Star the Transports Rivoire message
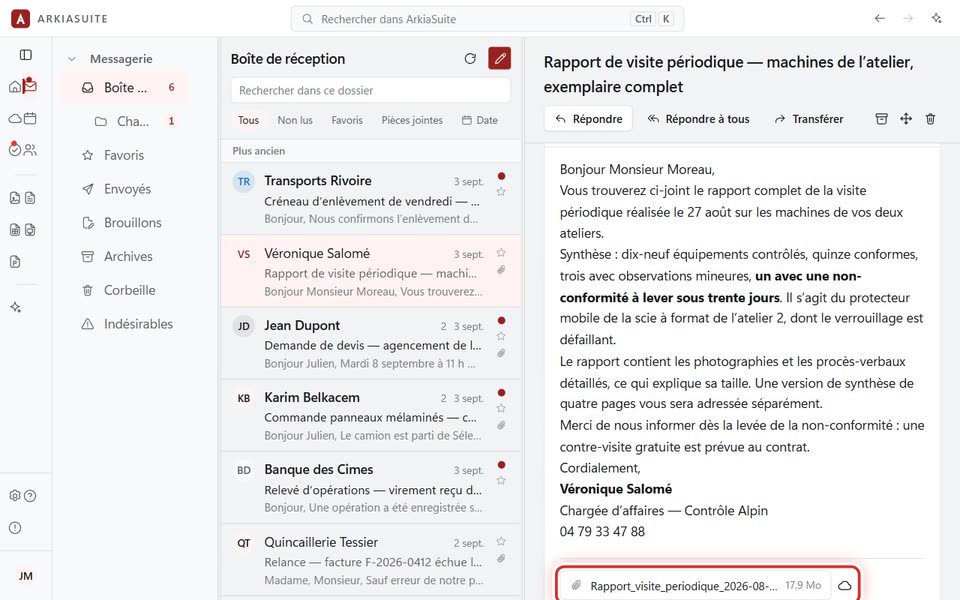Image resolution: width=960 pixels, height=600 pixels. (x=501, y=192)
